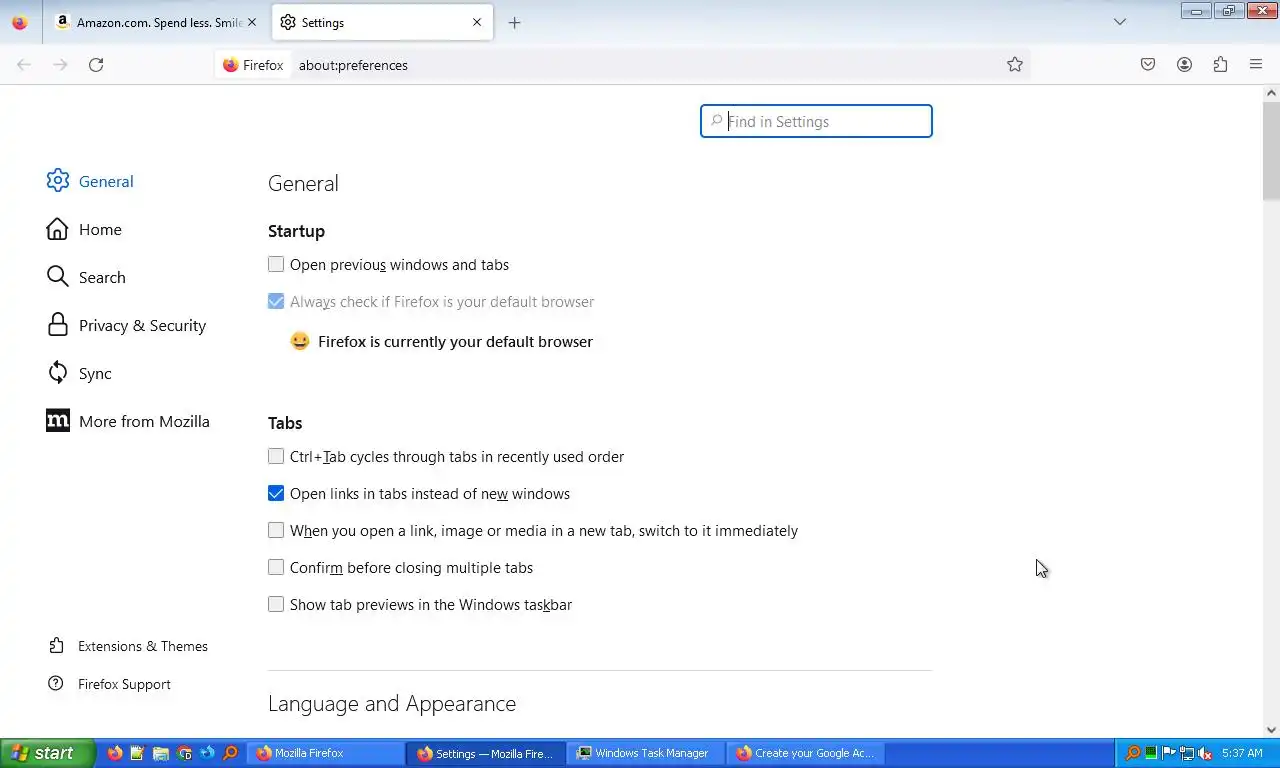Close the Settings tab
This screenshot has height=768, width=1280.
(477, 22)
